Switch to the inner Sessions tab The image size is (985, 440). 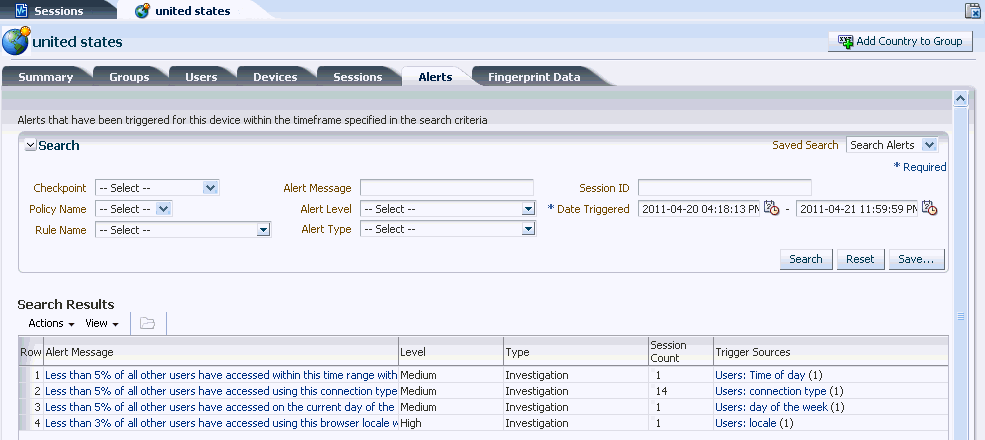click(357, 77)
